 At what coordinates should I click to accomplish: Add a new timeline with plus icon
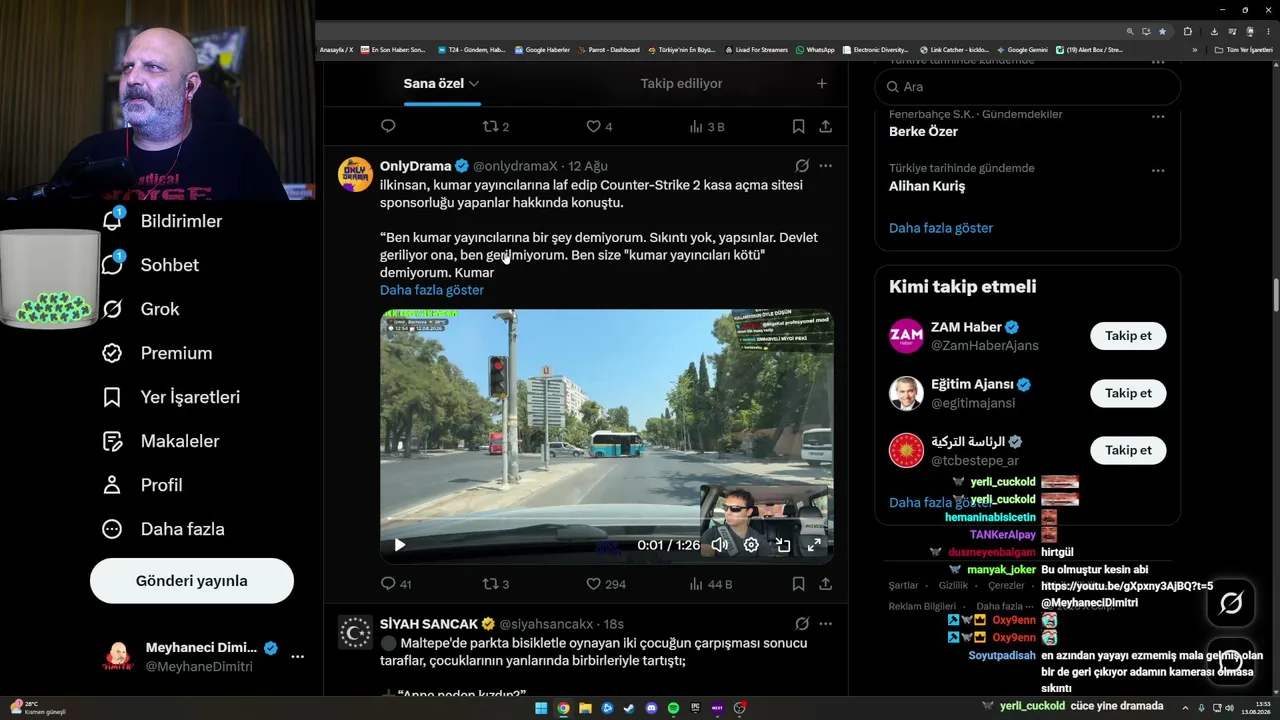click(822, 84)
